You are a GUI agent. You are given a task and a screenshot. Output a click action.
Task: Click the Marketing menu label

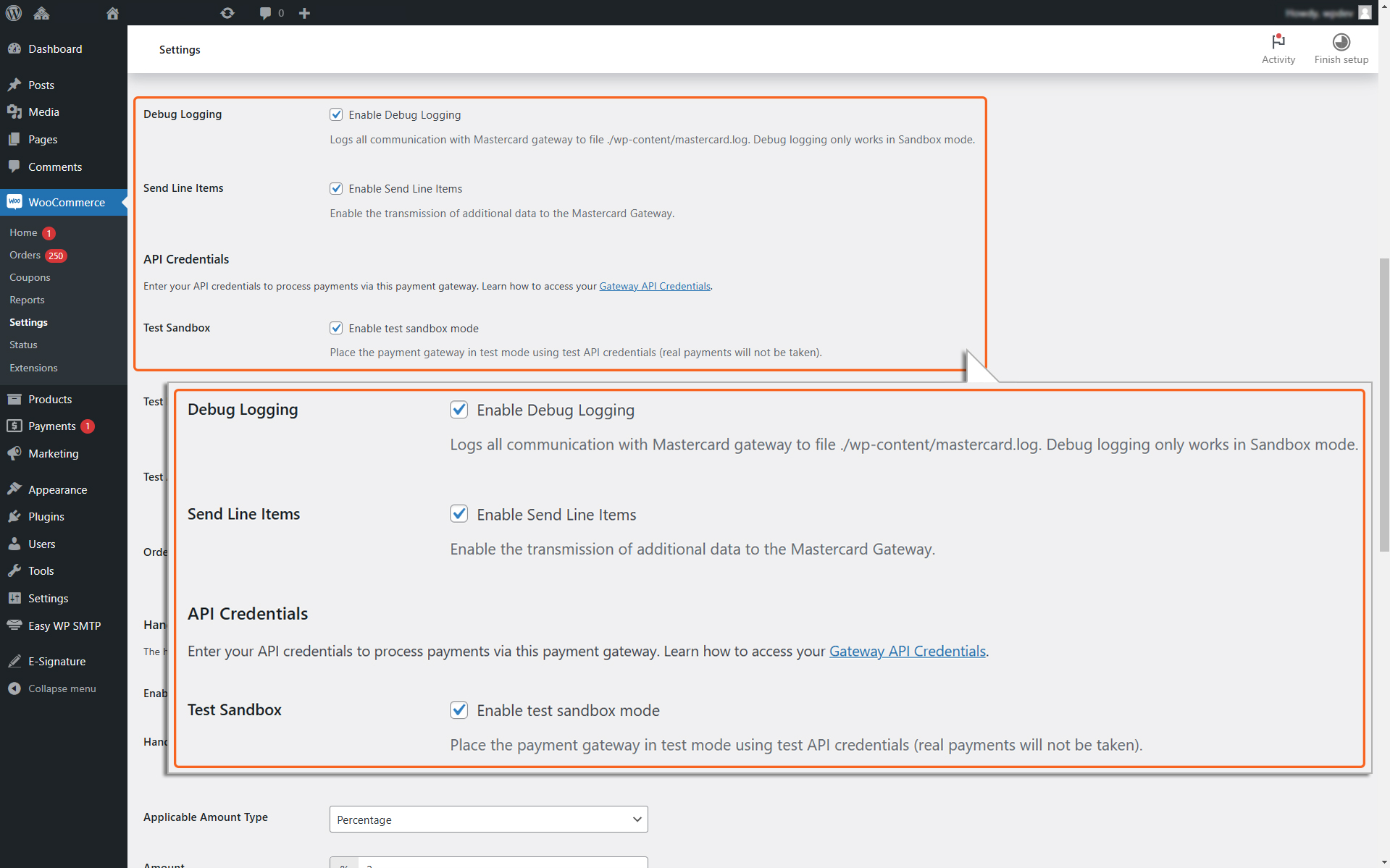click(54, 453)
